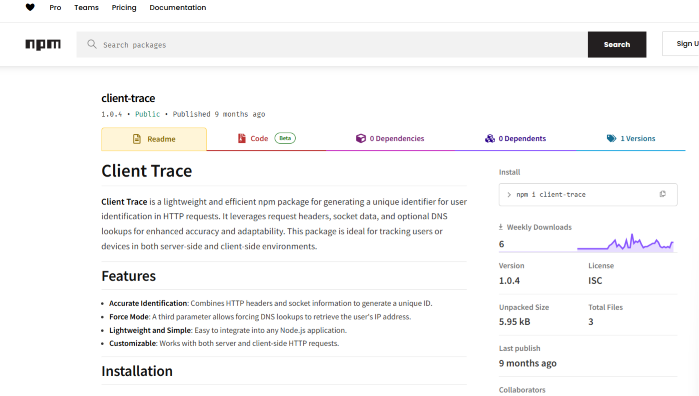Open the 0 Dependencies tab
Screen dimensions: 699x396
click(x=390, y=139)
